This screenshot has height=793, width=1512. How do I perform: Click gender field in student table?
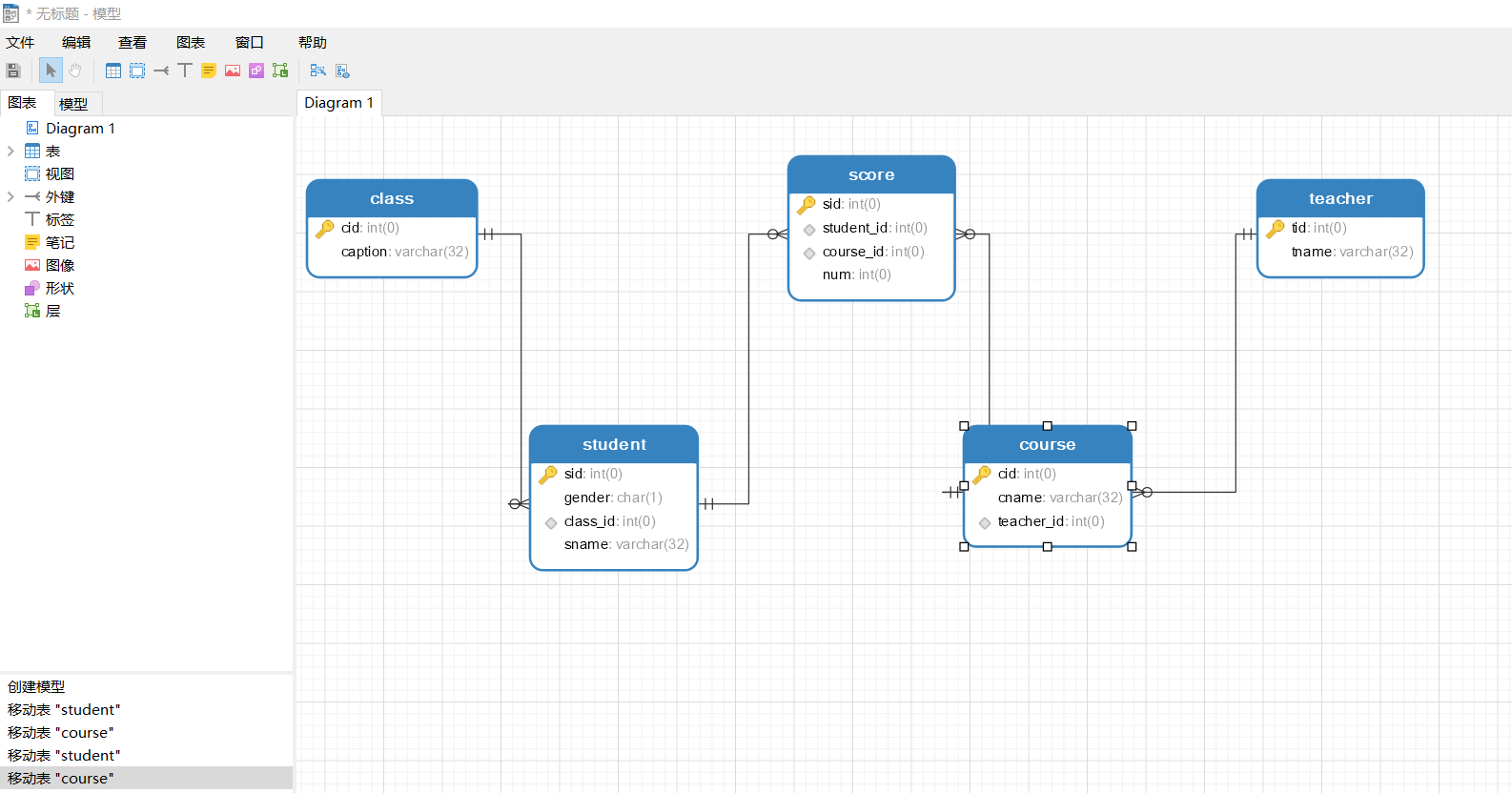click(x=614, y=498)
